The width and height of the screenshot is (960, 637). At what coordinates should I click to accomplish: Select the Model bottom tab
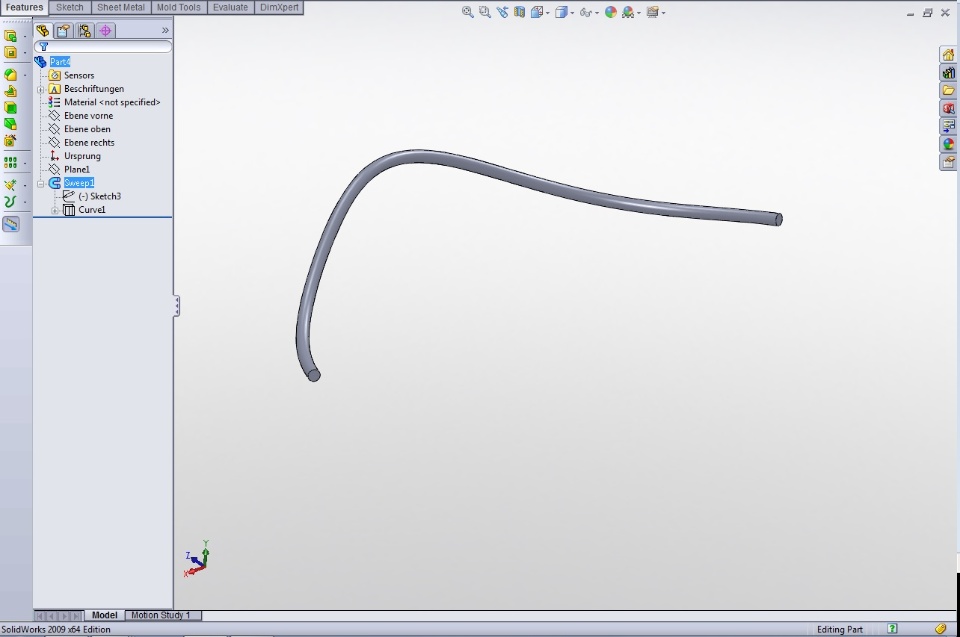pyautogui.click(x=104, y=615)
